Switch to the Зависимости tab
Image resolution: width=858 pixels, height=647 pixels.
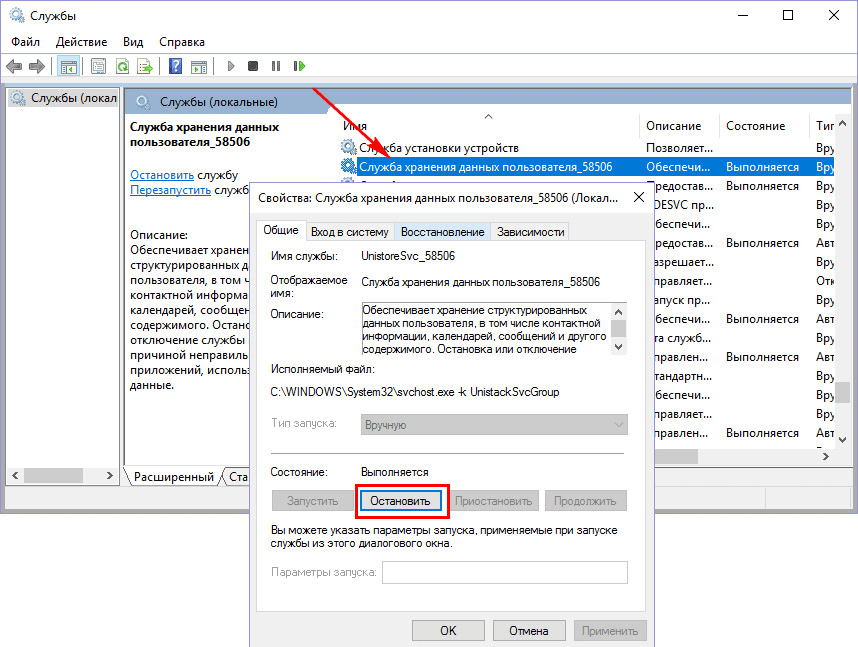pos(530,231)
